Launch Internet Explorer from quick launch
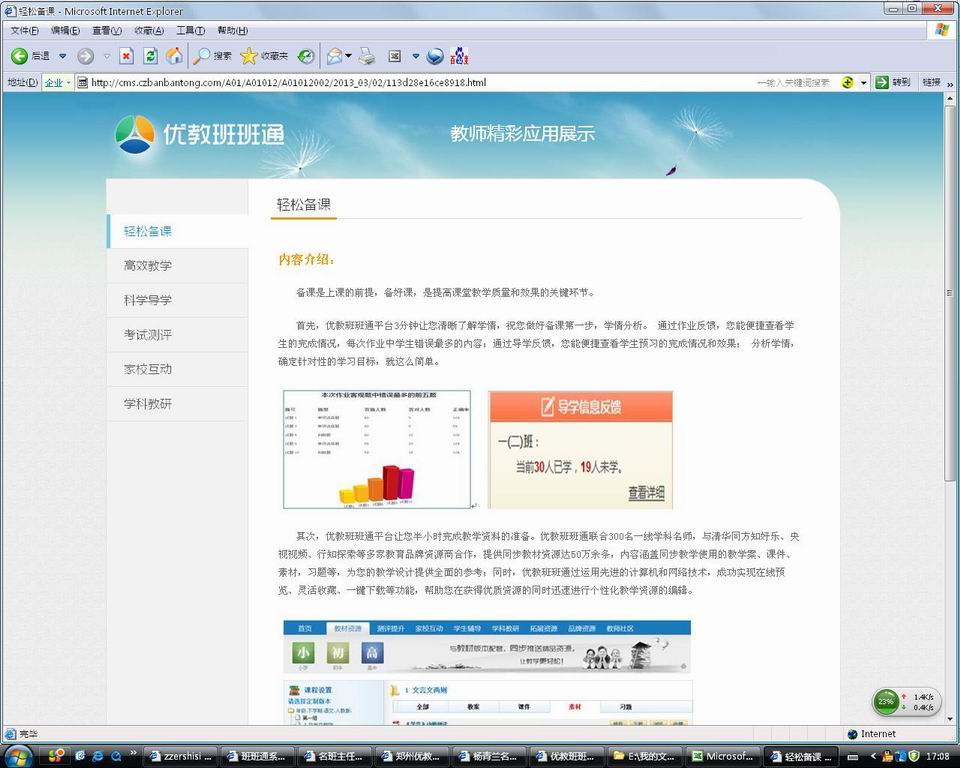Screen dimensions: 960x768 pyautogui.click(x=98, y=756)
